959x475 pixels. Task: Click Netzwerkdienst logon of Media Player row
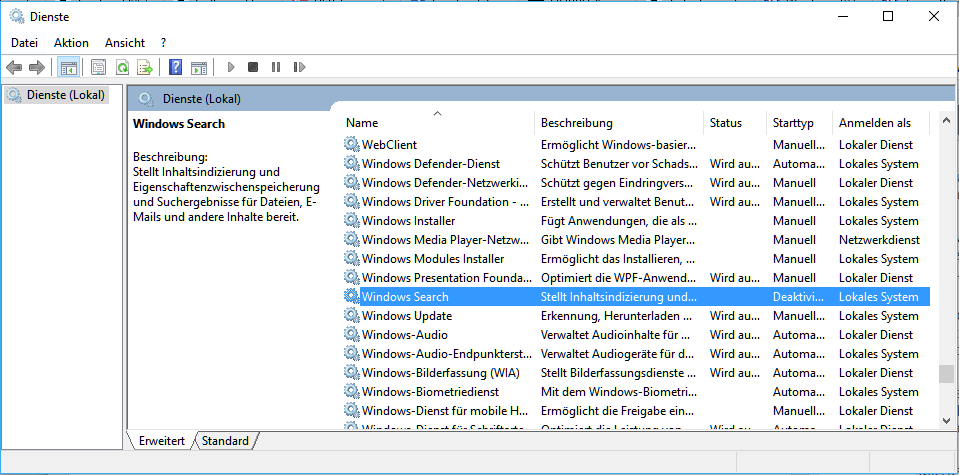(x=879, y=240)
